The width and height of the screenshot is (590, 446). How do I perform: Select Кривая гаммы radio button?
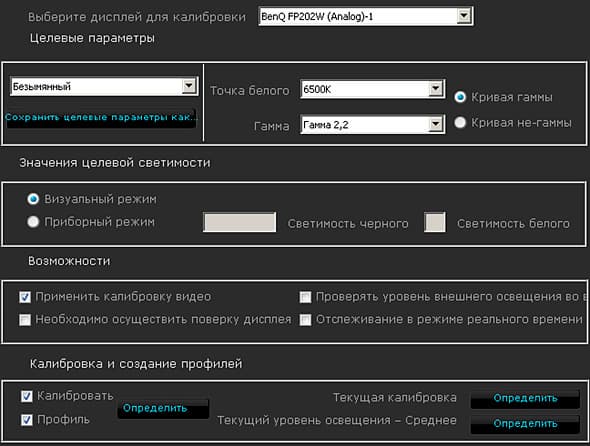pos(460,97)
